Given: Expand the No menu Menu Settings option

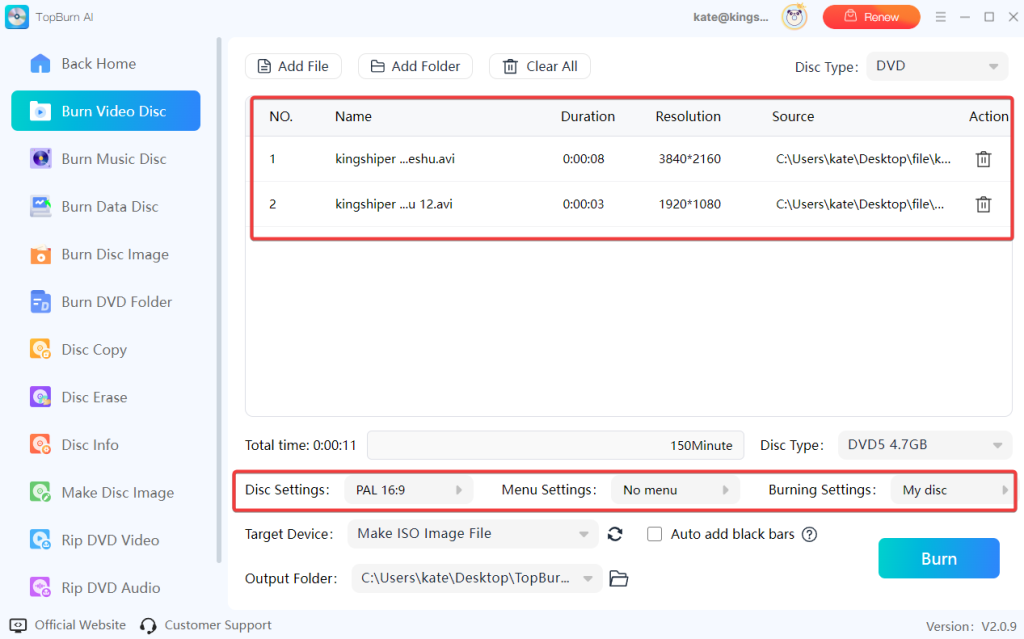Looking at the screenshot, I should [675, 490].
